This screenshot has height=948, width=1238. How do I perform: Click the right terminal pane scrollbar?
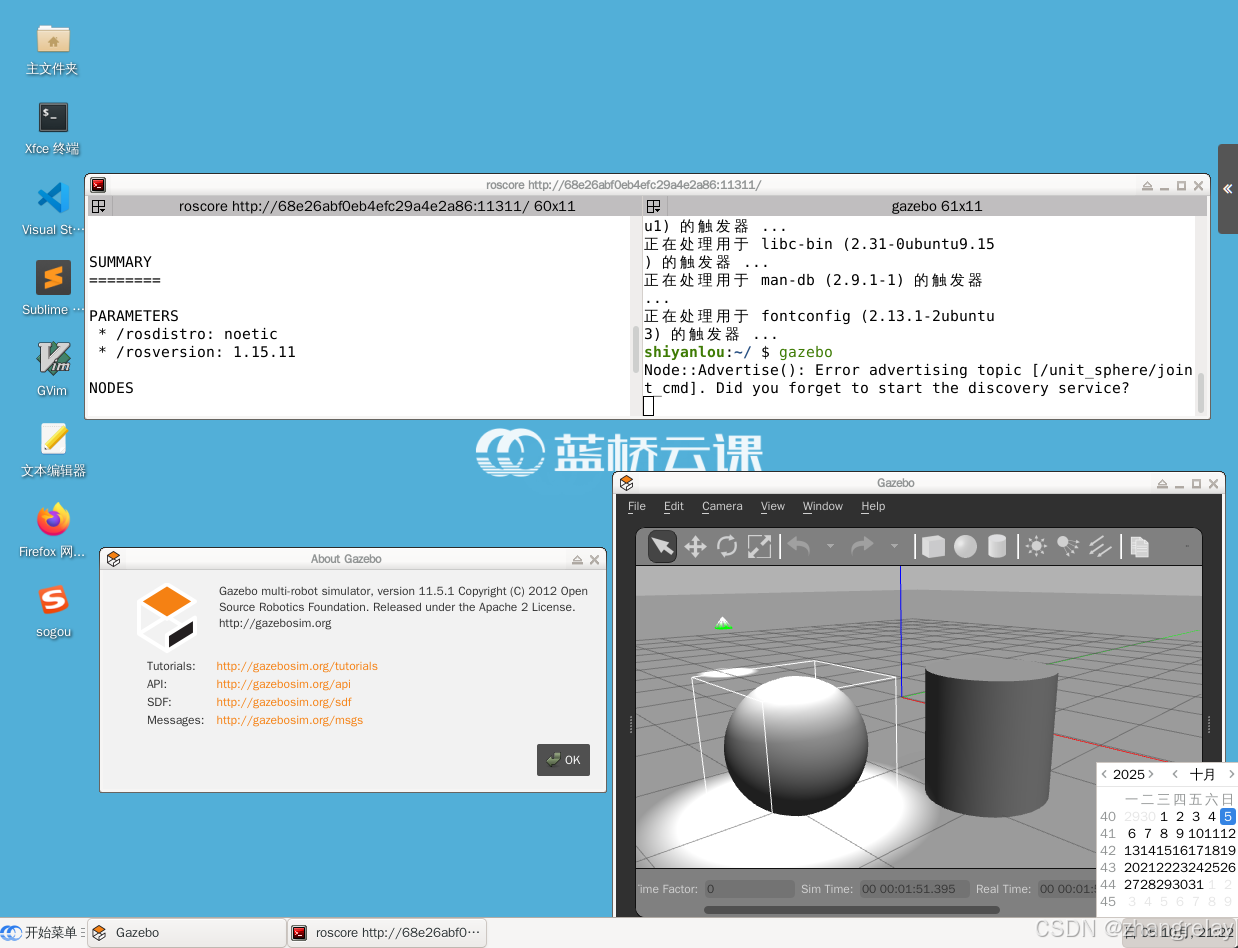pos(1201,392)
